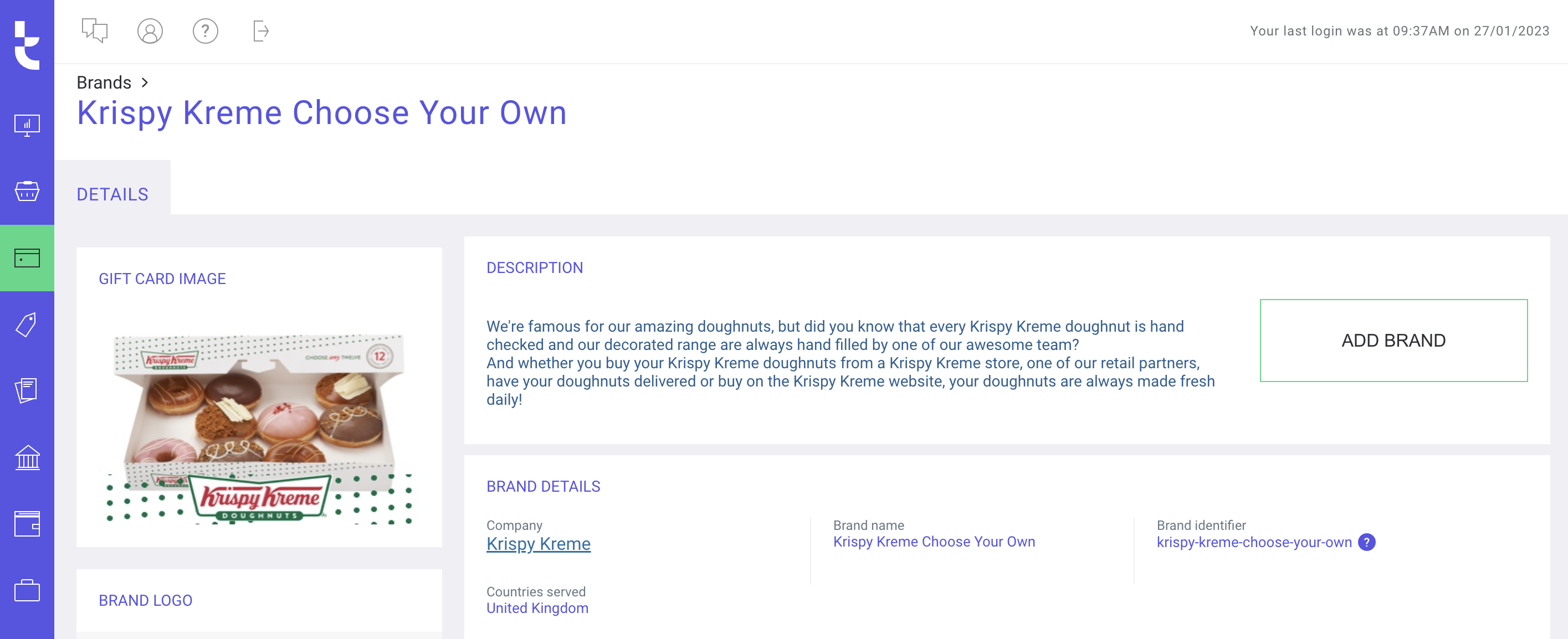
Task: Open the help question mark icon
Action: pyautogui.click(x=205, y=31)
